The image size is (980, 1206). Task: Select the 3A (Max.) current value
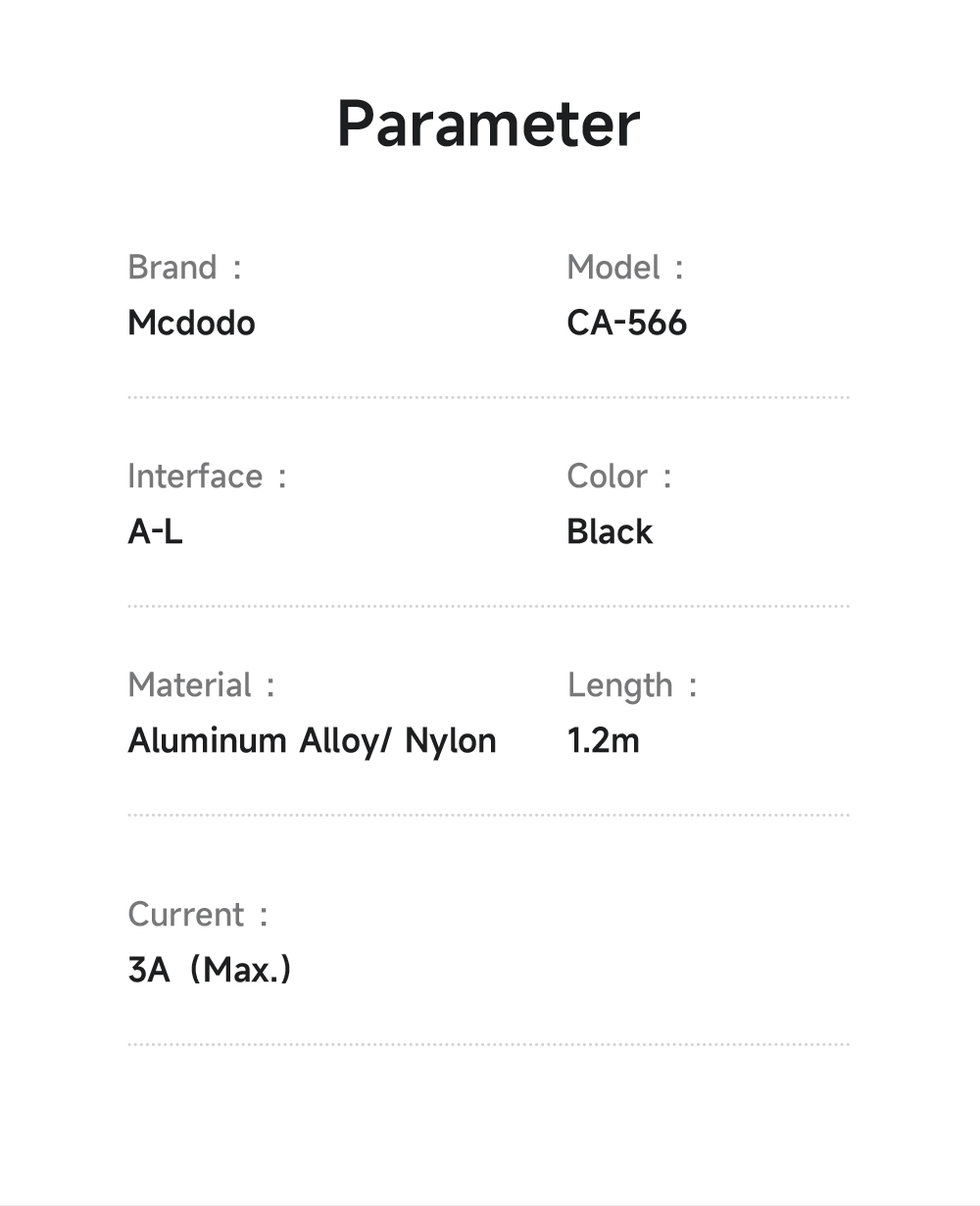(x=209, y=970)
